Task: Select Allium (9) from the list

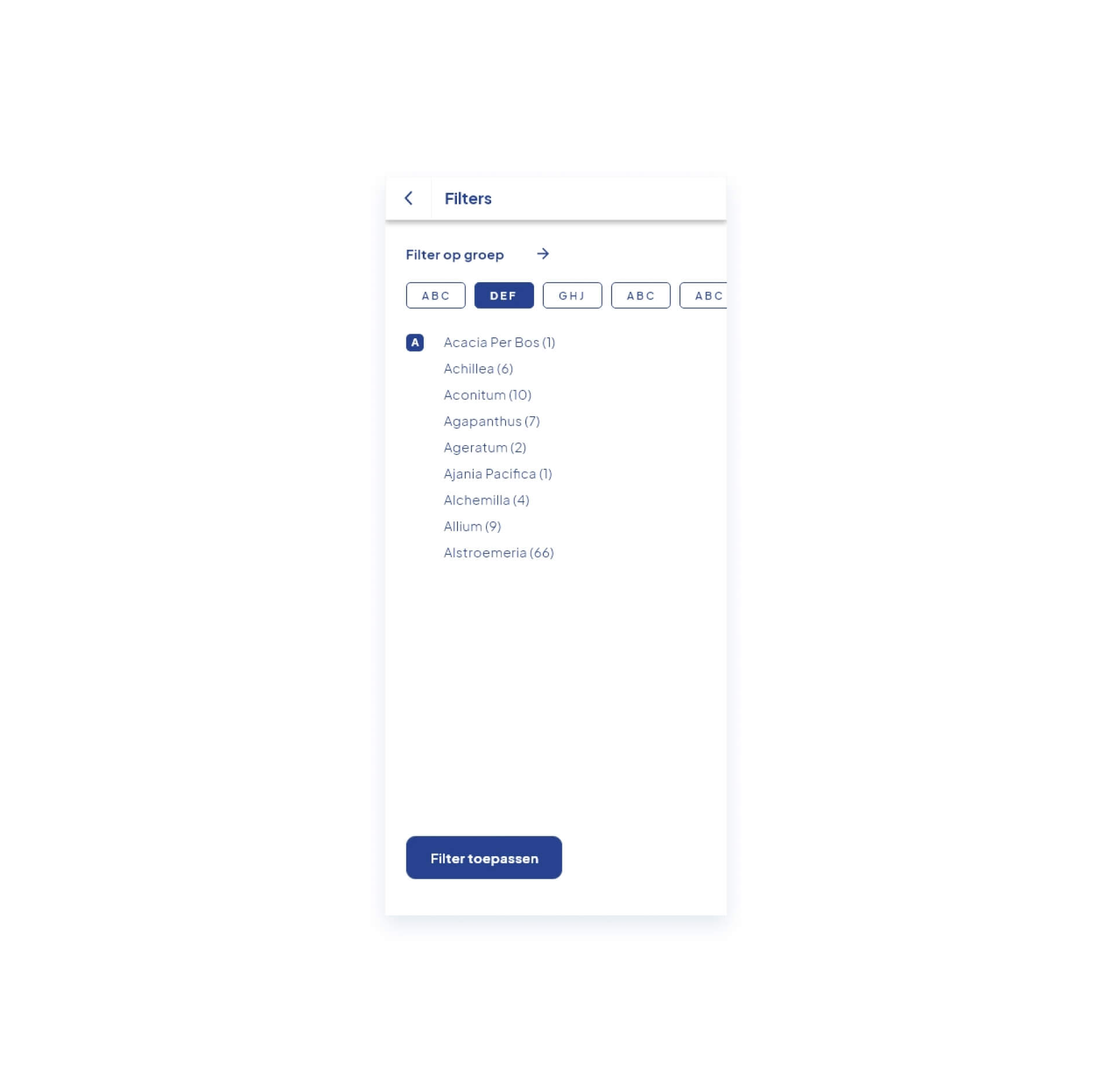Action: 471,526
